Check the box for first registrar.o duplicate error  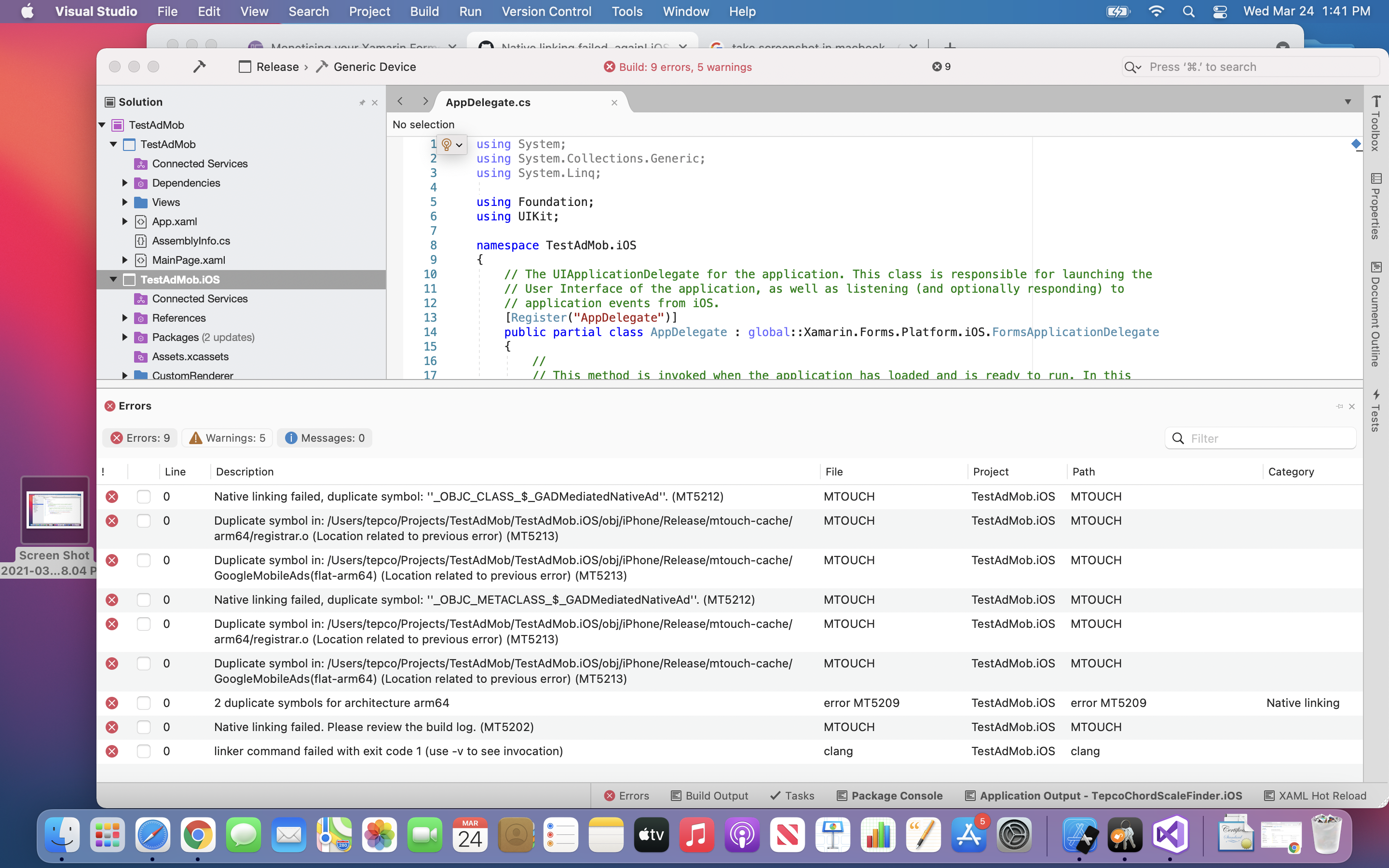(144, 521)
